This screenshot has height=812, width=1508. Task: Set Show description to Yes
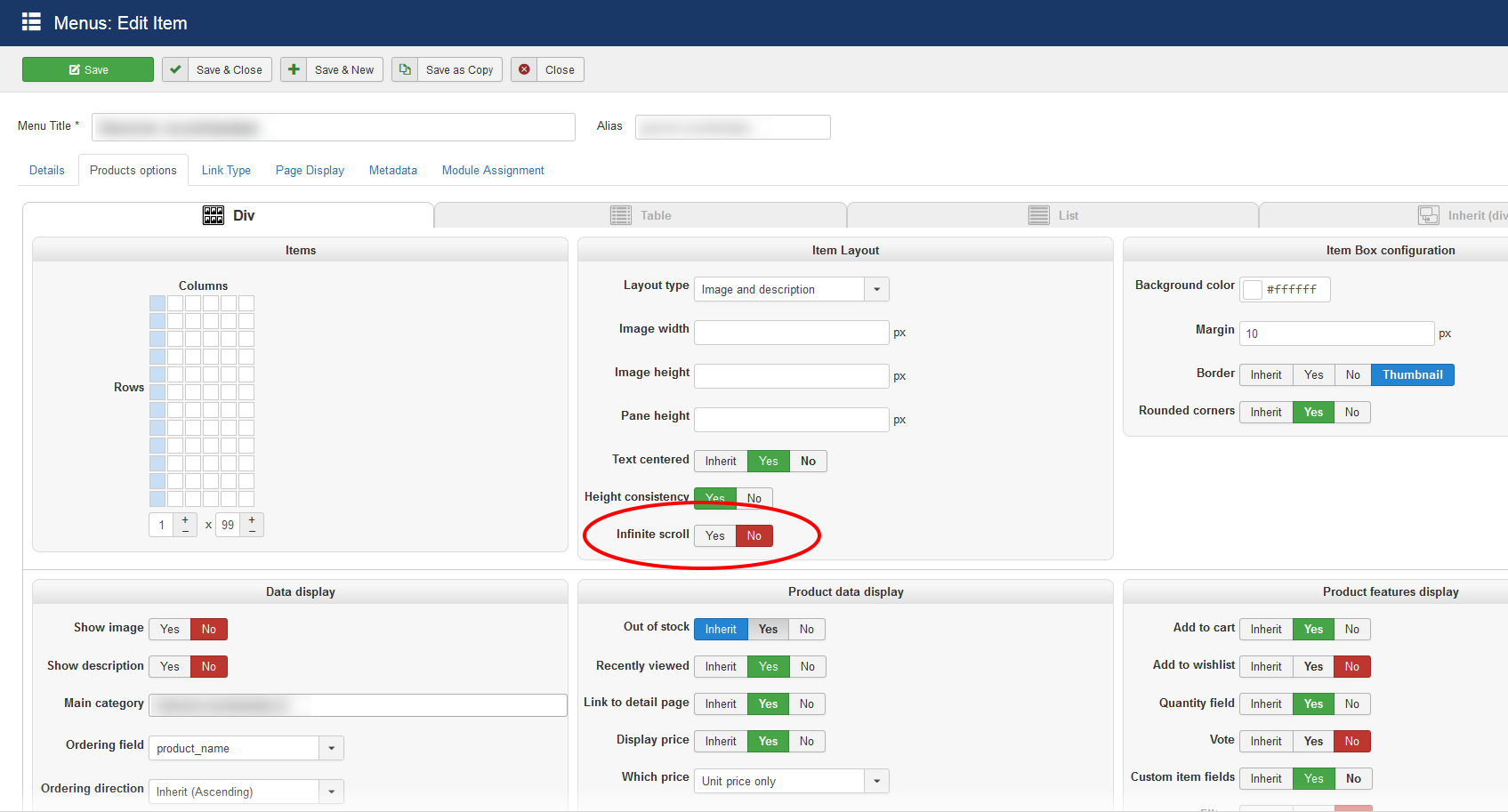pyautogui.click(x=170, y=666)
